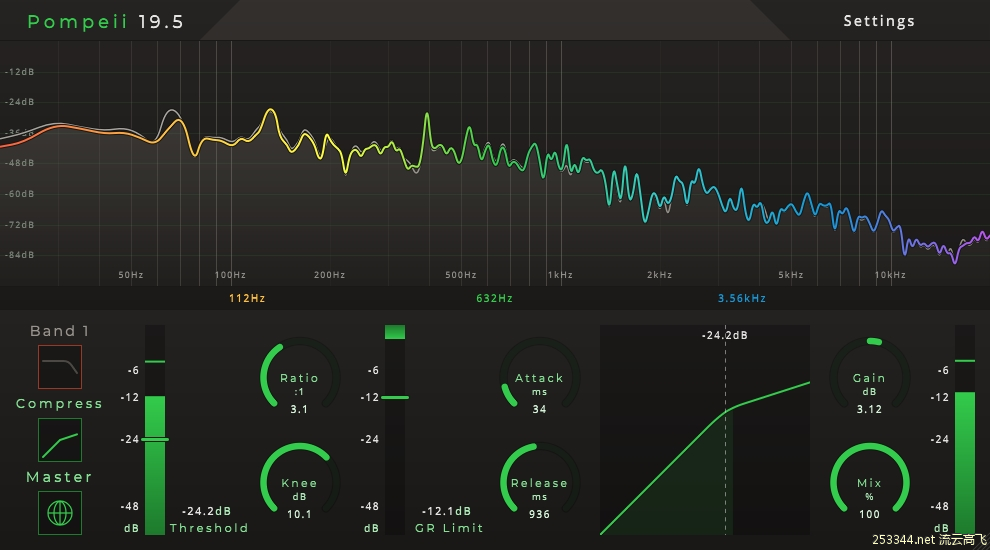Click the Ratio value 3.1
Image resolution: width=990 pixels, height=550 pixels.
tap(299, 409)
